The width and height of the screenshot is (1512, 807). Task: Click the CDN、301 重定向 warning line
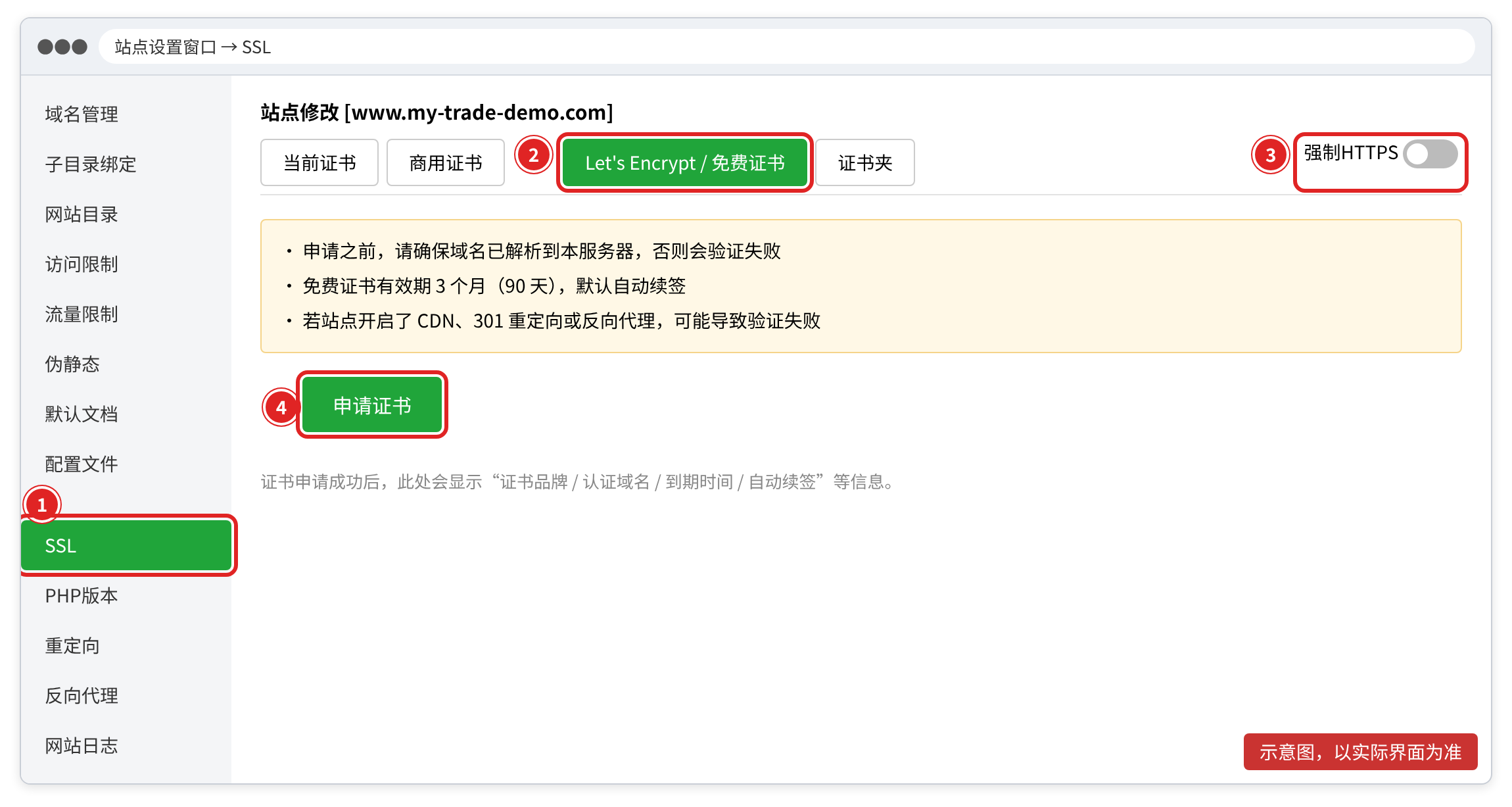point(561,321)
